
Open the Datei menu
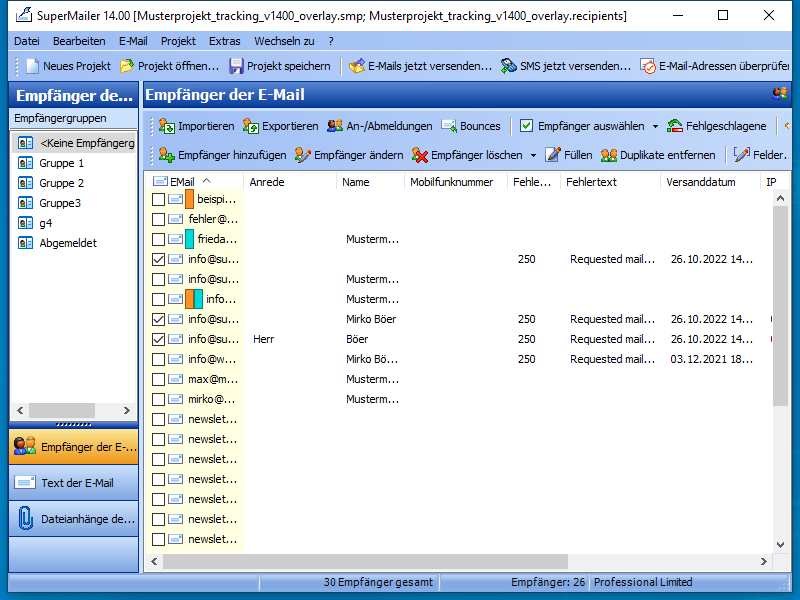pos(27,41)
